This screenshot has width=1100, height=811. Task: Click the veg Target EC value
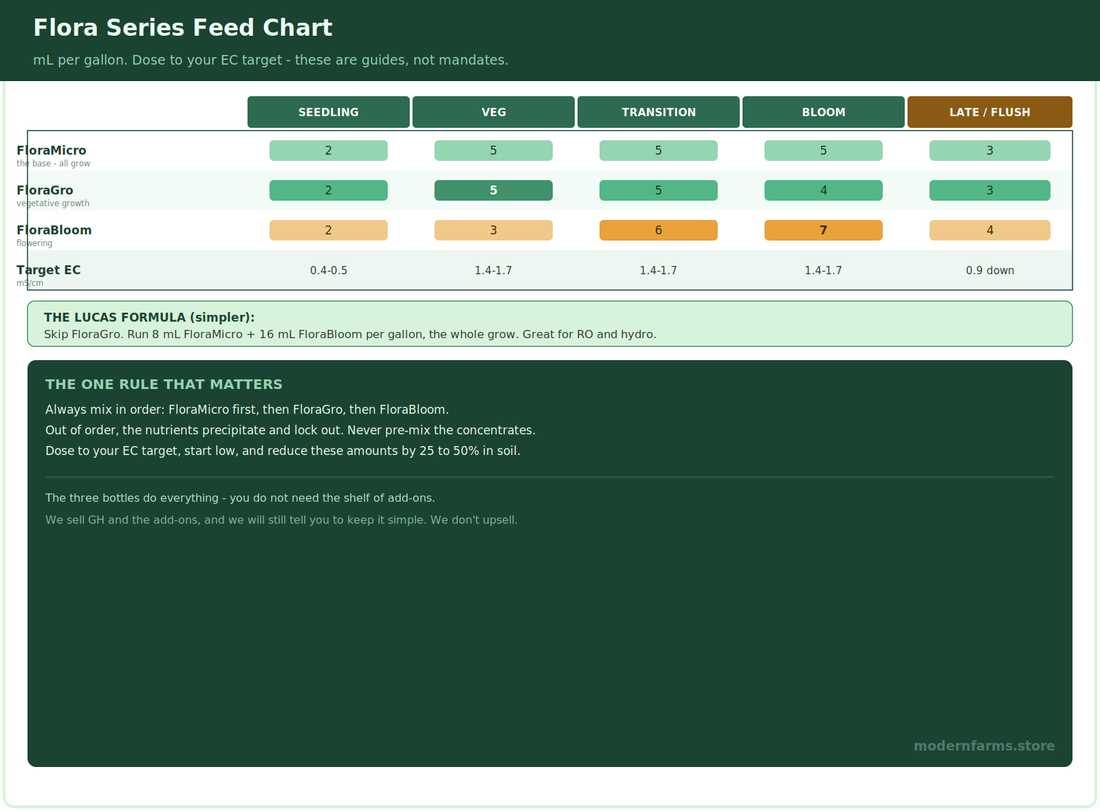493,270
